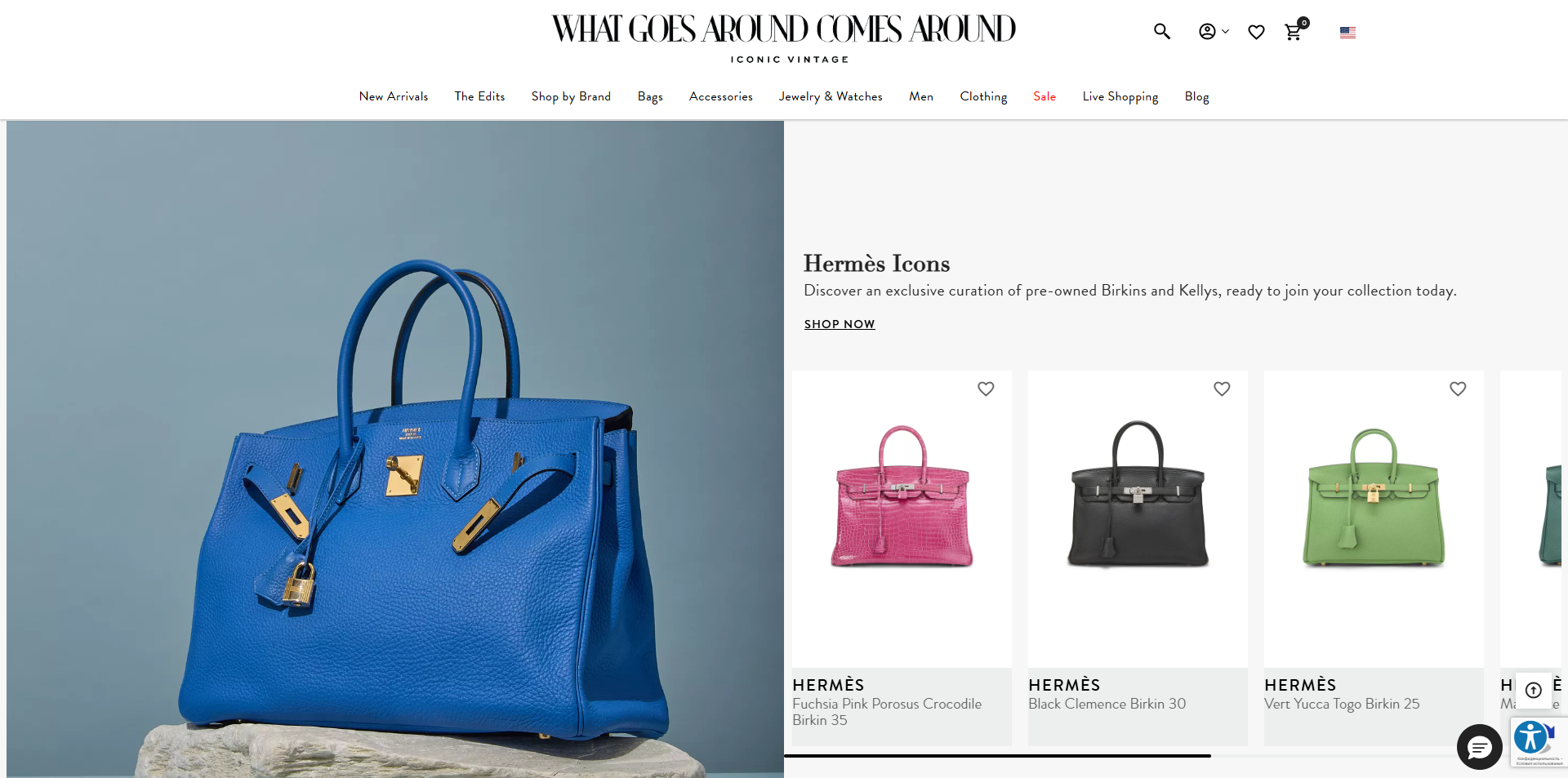Click the scroll-to-top arrow button
Screen dimensions: 1568x778
click(x=1534, y=690)
